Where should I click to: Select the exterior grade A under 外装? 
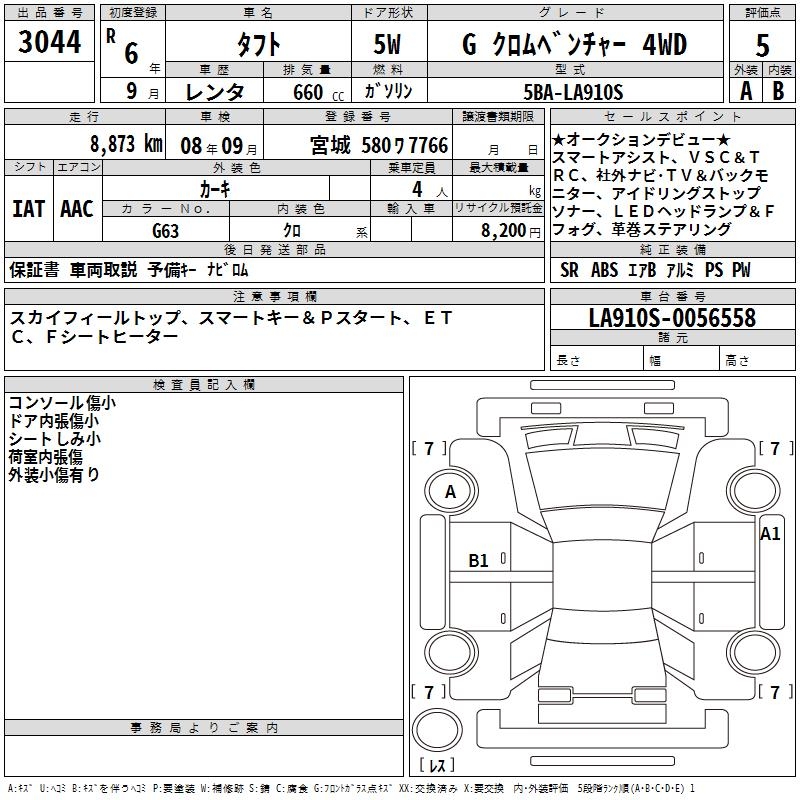tap(746, 91)
